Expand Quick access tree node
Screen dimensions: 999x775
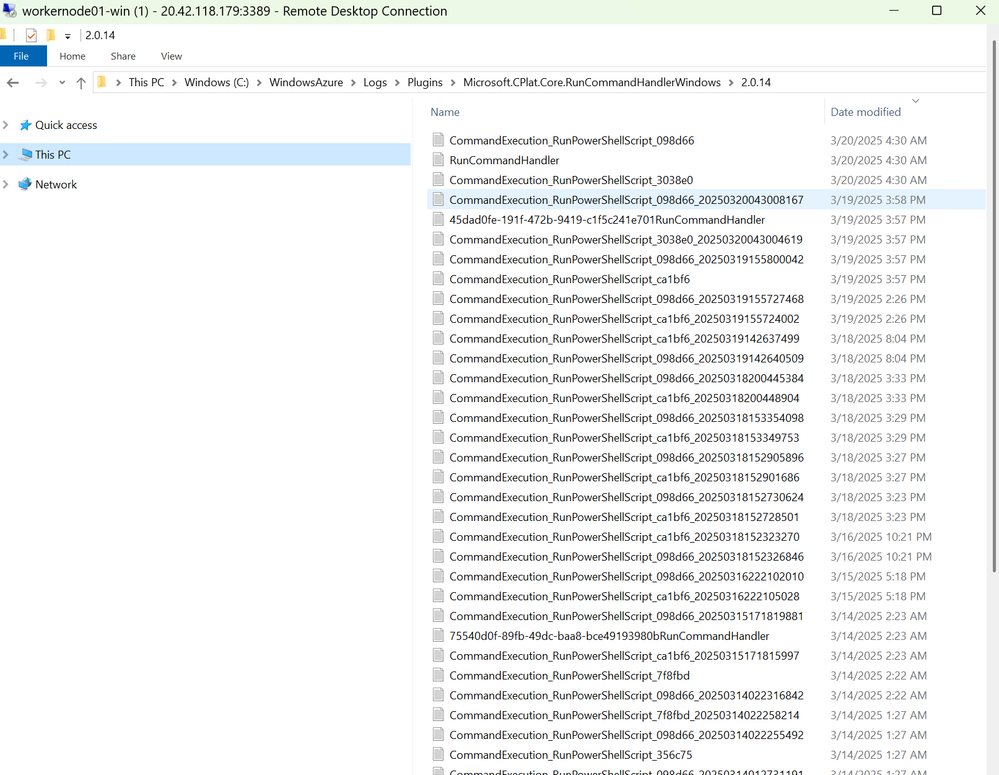click(6, 125)
